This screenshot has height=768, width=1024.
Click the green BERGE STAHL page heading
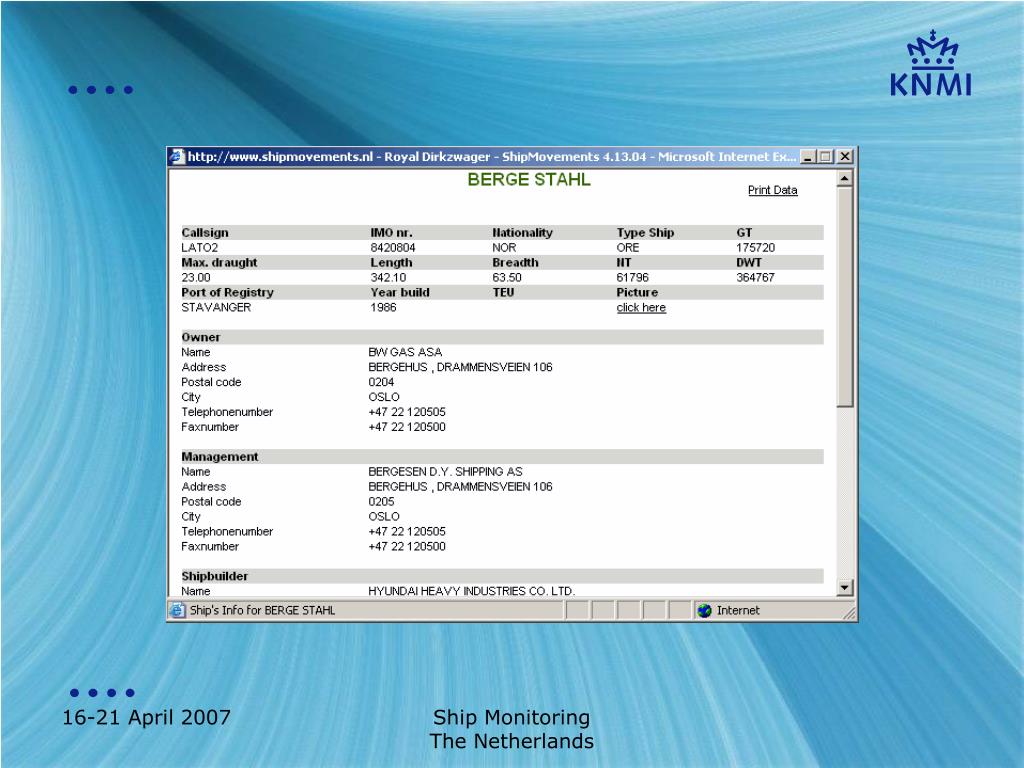coord(529,180)
